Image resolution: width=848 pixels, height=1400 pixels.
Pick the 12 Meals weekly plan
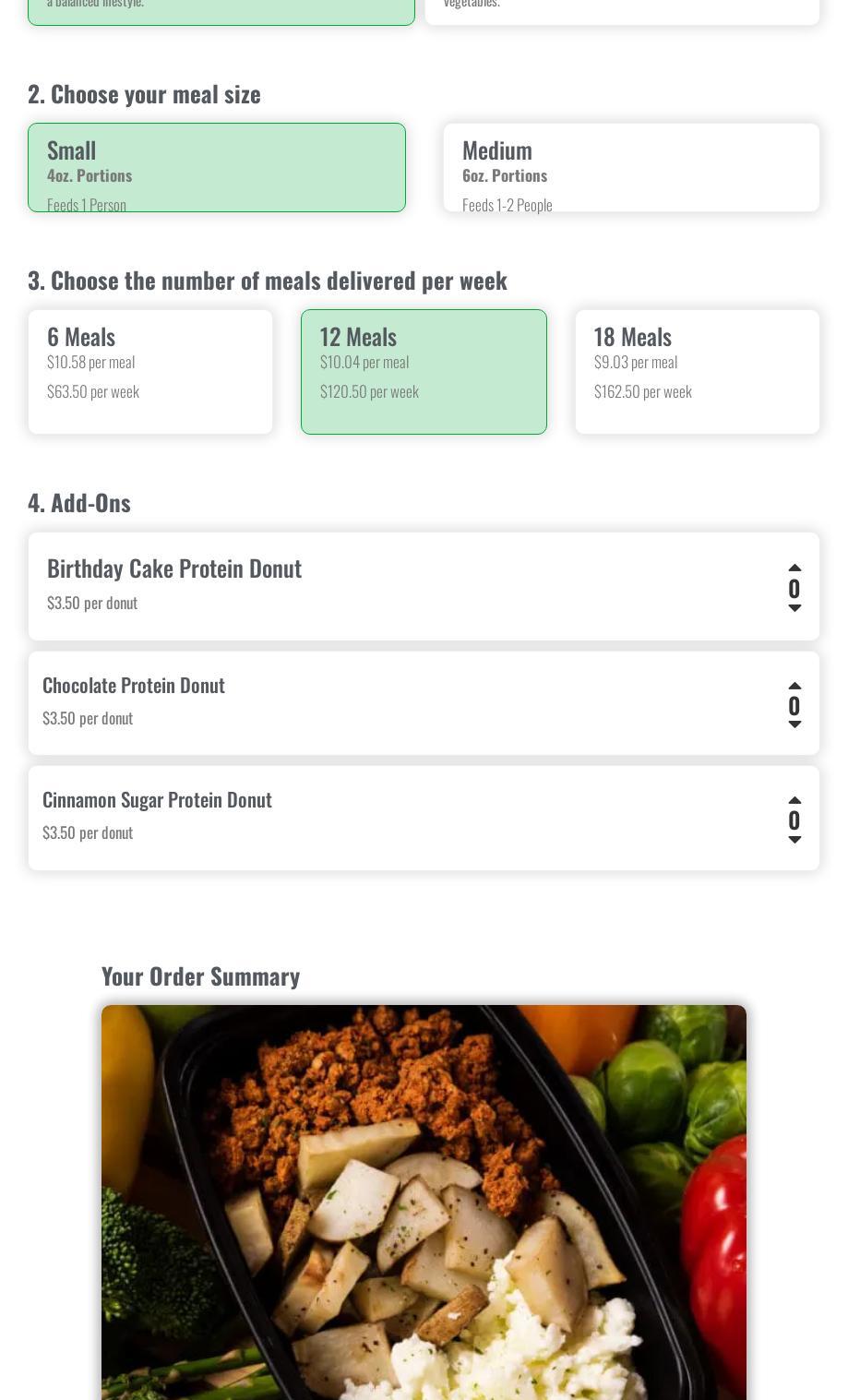pyautogui.click(x=424, y=372)
